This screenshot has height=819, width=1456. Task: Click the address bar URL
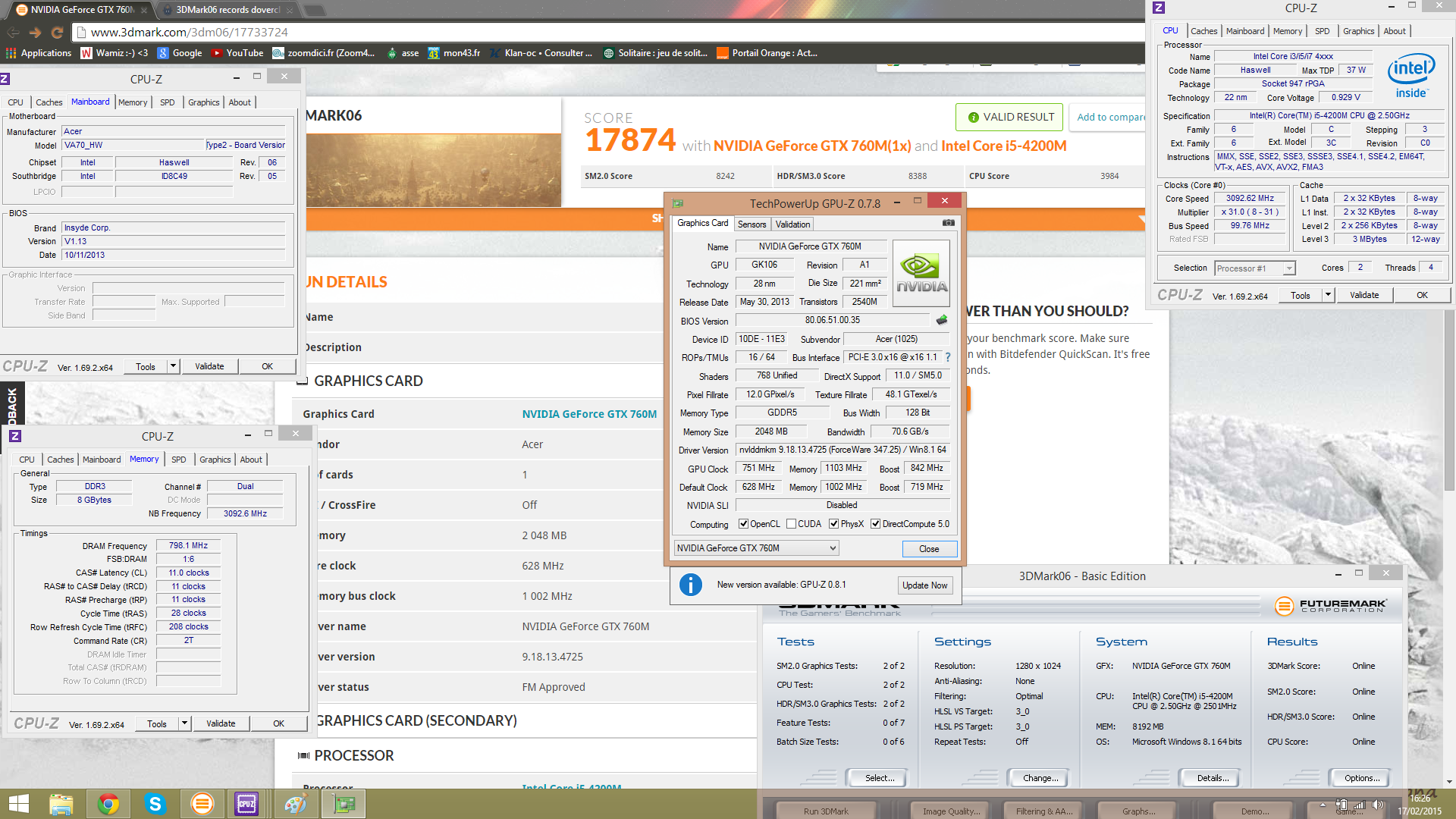tap(190, 32)
